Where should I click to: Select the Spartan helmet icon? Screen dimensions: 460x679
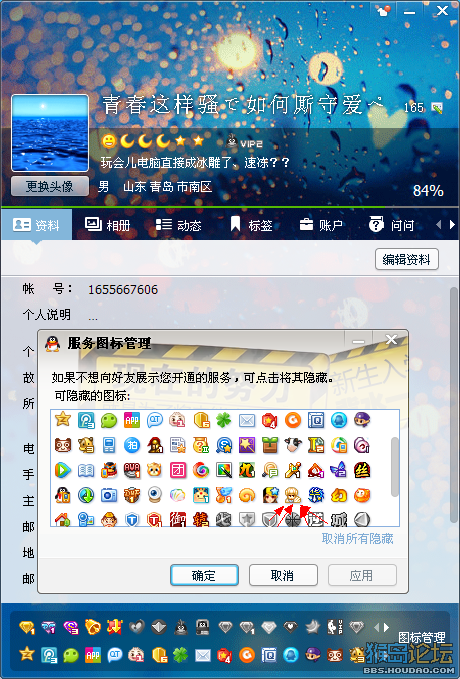pos(155,445)
